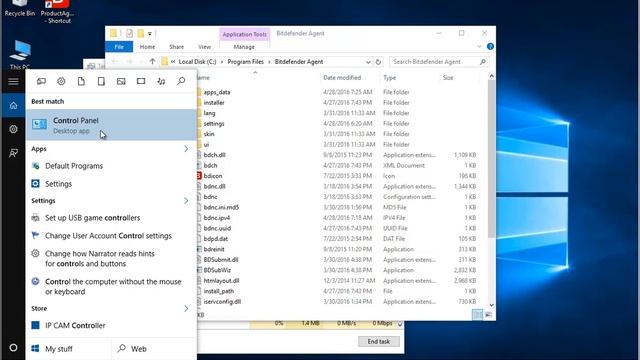Open the feedback icon in Cortana sidebar
Viewport: 640px width, 360px height.
click(13, 153)
